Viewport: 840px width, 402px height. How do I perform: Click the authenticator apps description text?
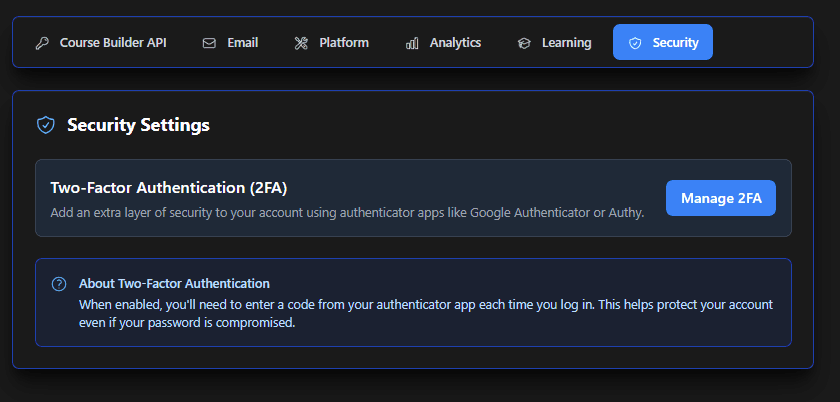(x=347, y=212)
